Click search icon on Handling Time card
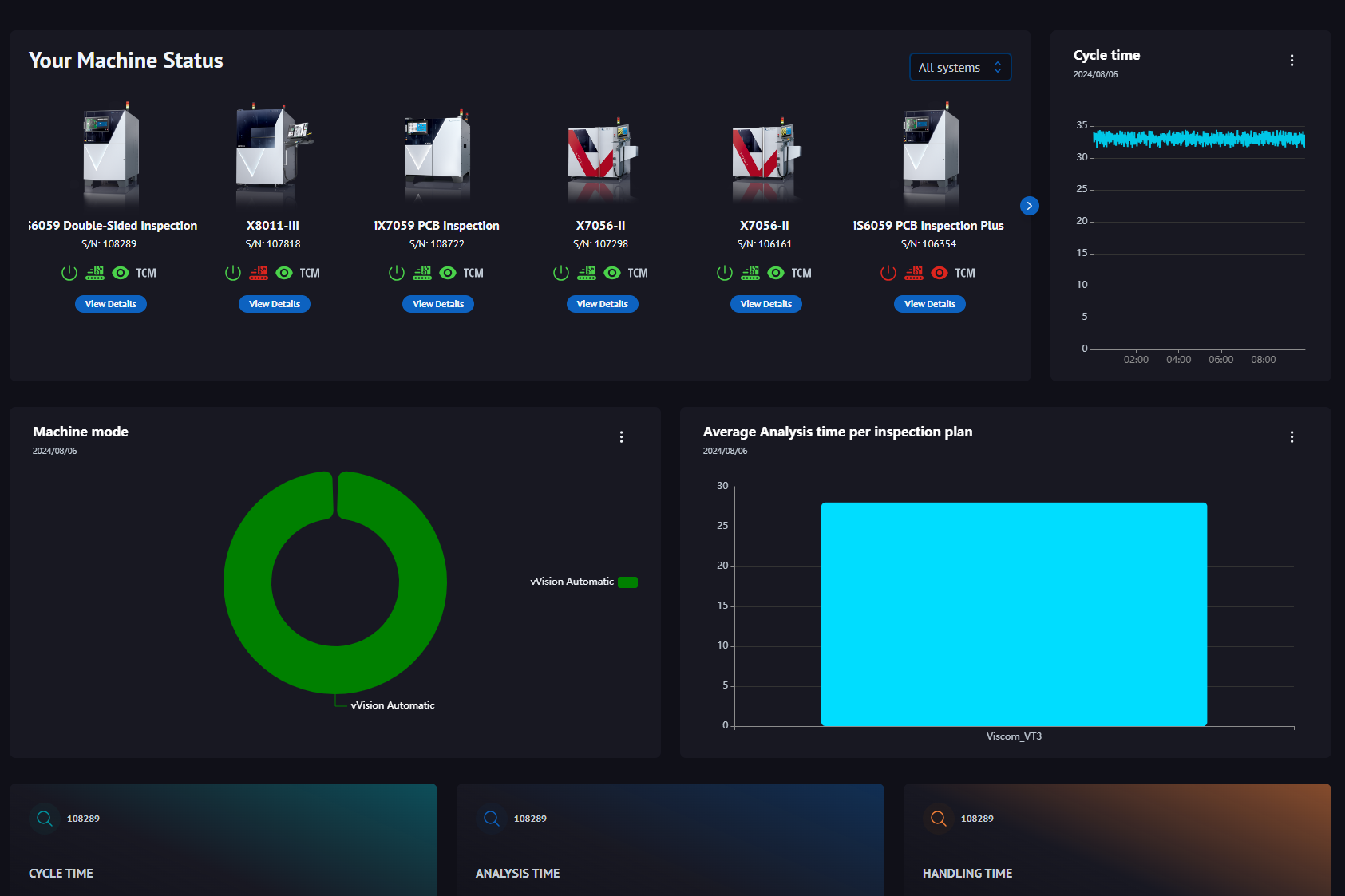Viewport: 1345px width, 896px height. coord(939,819)
